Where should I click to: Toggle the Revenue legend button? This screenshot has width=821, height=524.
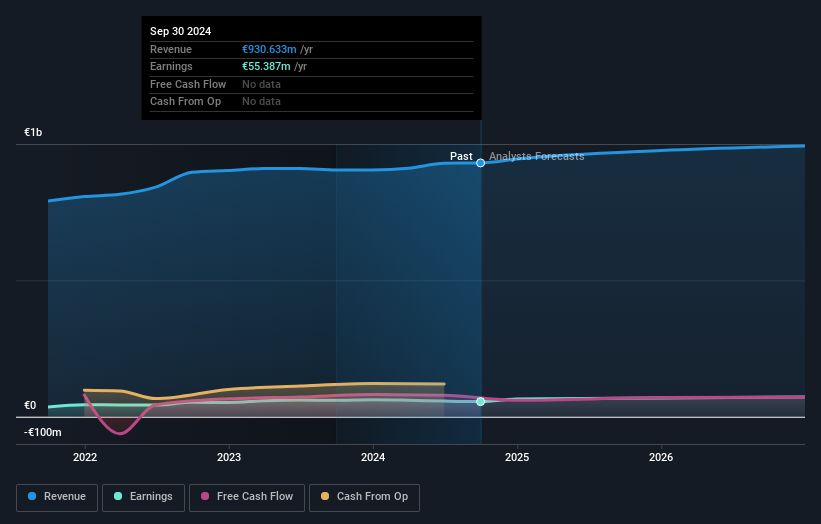57,497
